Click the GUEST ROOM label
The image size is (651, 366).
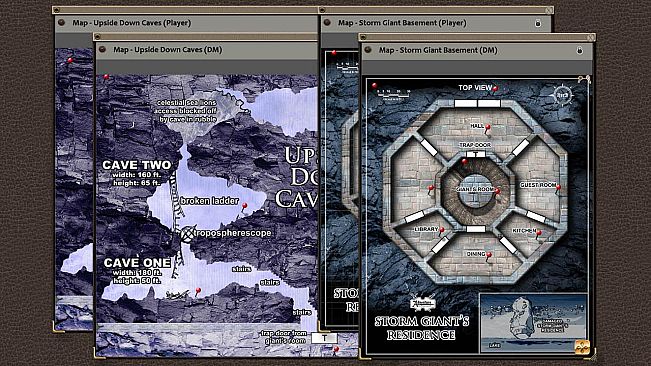(538, 185)
